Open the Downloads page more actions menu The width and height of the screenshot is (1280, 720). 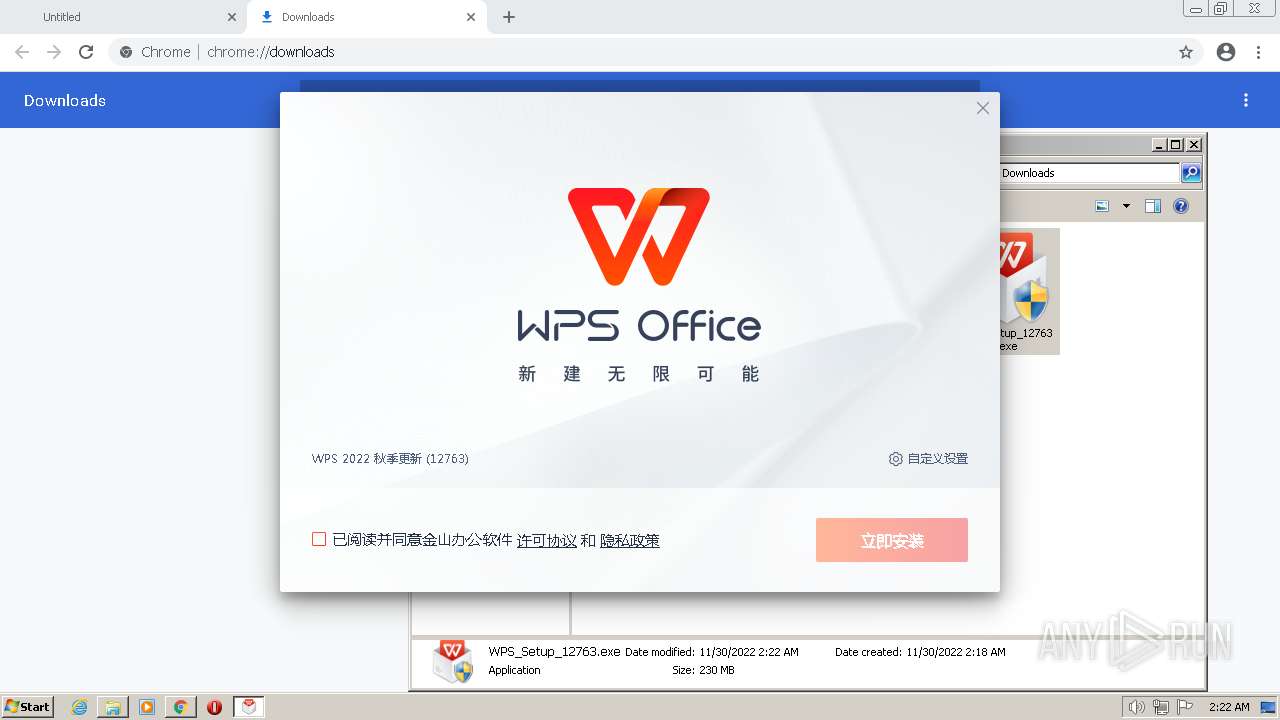click(1246, 100)
